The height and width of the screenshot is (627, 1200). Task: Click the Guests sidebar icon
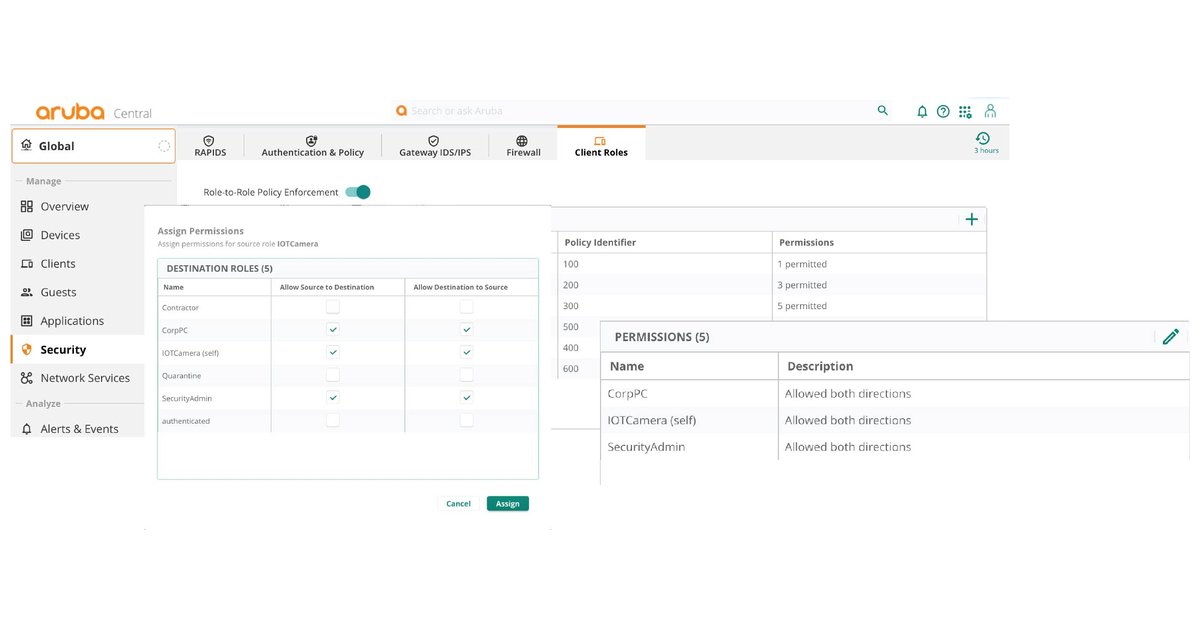(27, 292)
